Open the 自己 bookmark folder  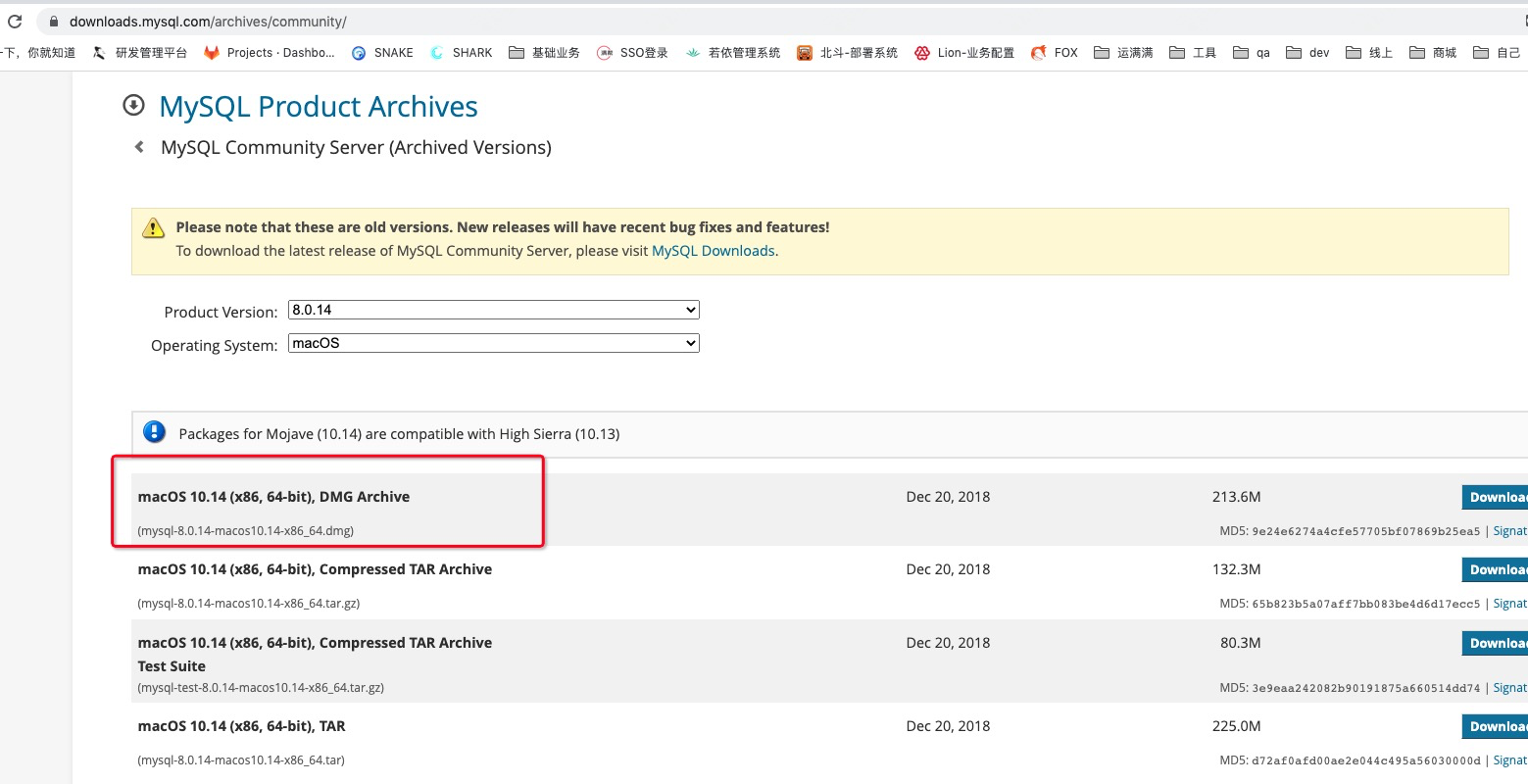1497,53
